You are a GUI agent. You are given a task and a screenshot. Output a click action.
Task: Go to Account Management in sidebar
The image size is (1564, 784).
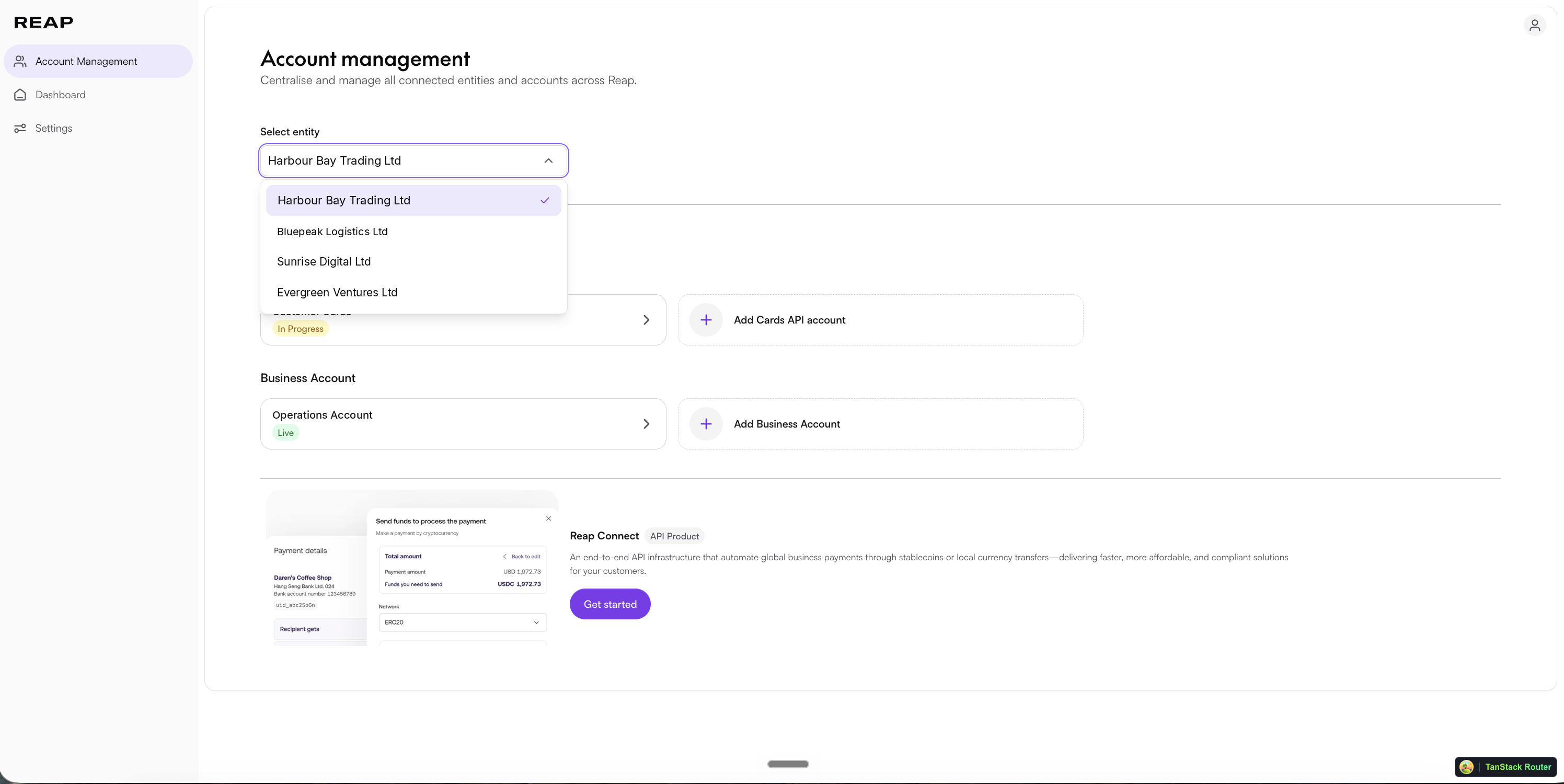(98, 61)
